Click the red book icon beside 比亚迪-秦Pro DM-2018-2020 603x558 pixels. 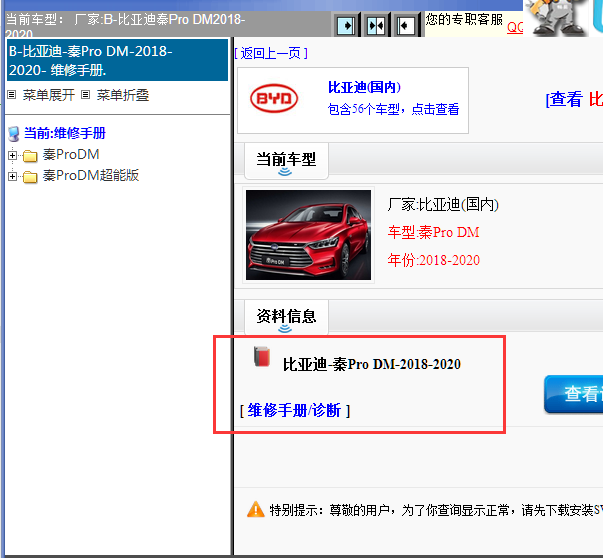(262, 356)
